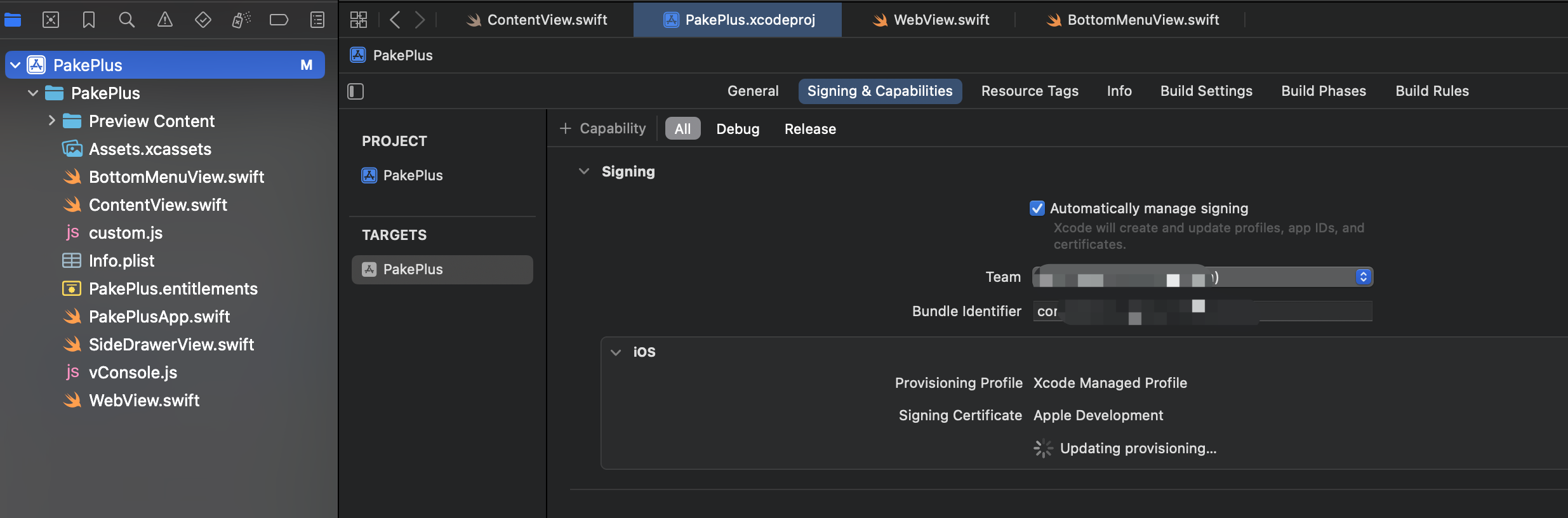Select the PakePlus root project row

165,65
